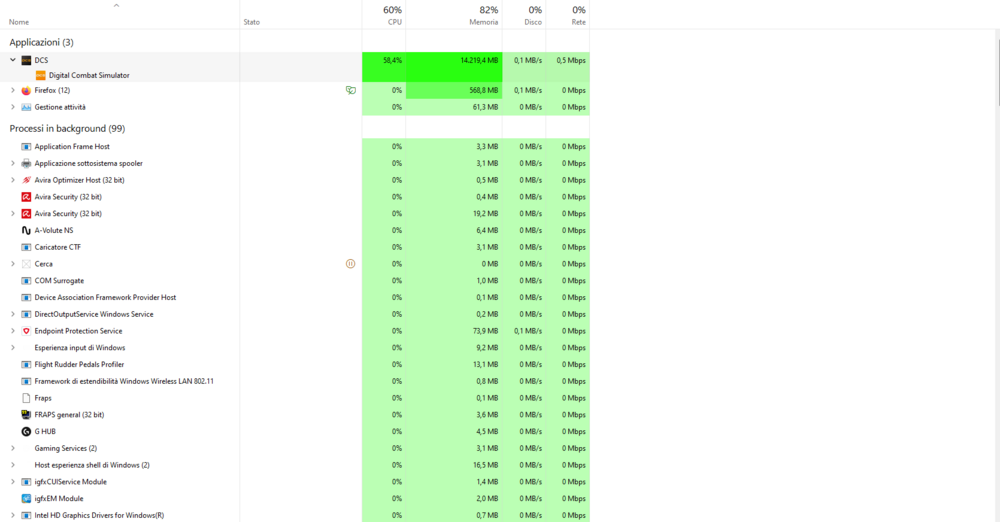The height and width of the screenshot is (522, 1000).
Task: Sort by the Stato column header
Action: 301,15
